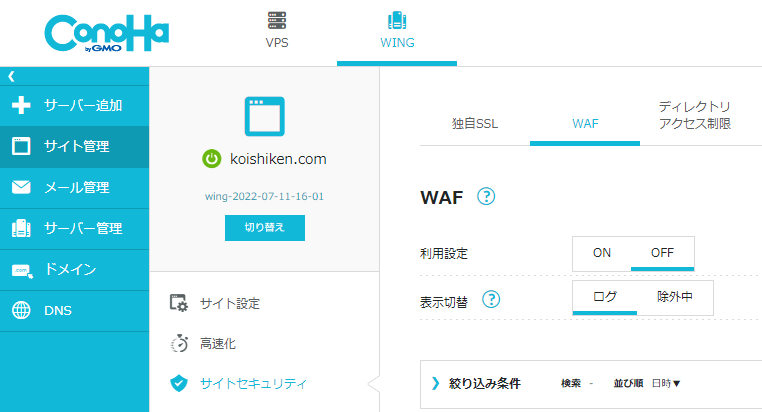Turn WAF 利用設定 ON

[602, 253]
